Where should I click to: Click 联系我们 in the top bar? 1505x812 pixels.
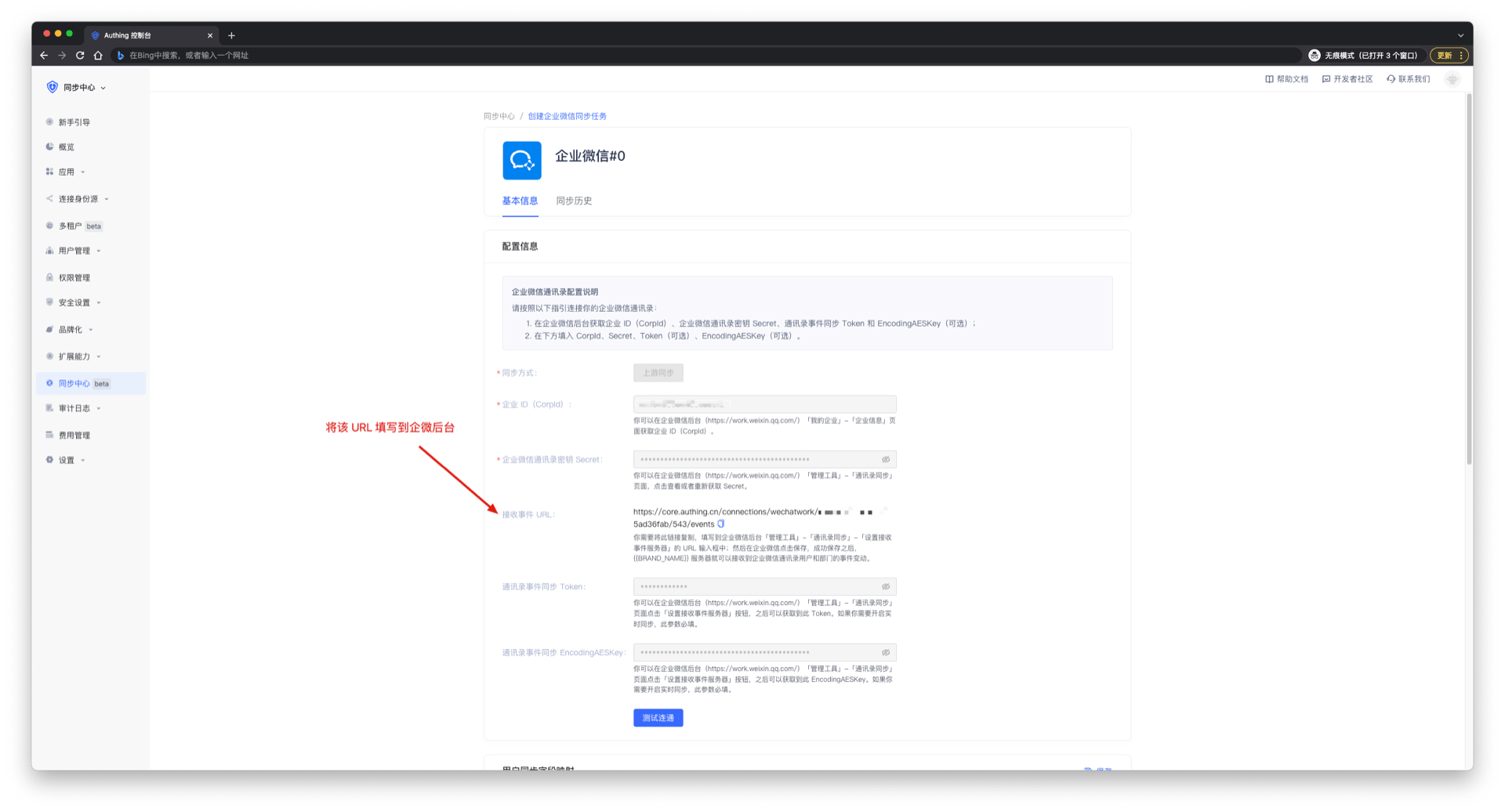pos(1409,79)
